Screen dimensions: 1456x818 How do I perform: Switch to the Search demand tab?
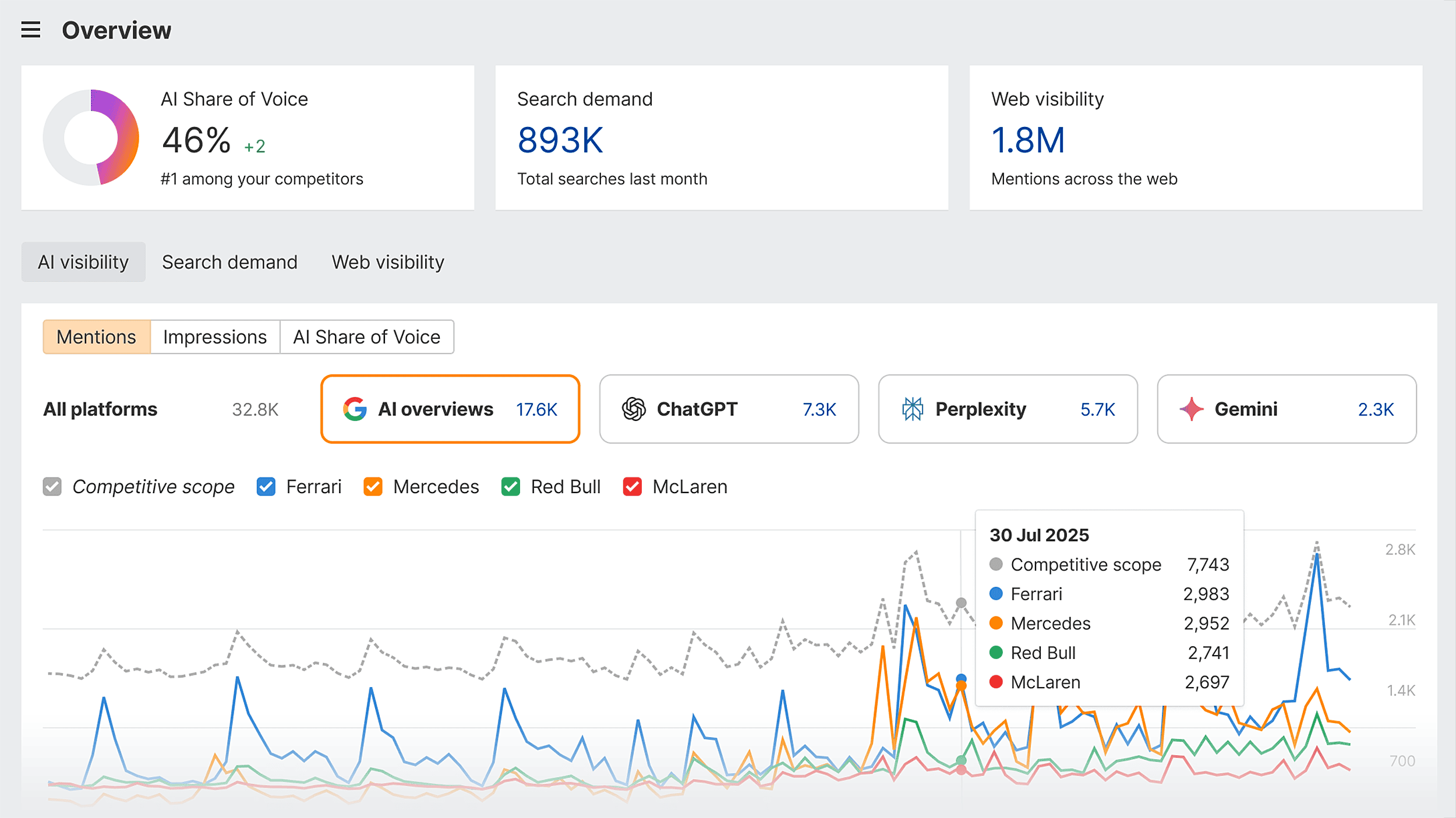[229, 262]
